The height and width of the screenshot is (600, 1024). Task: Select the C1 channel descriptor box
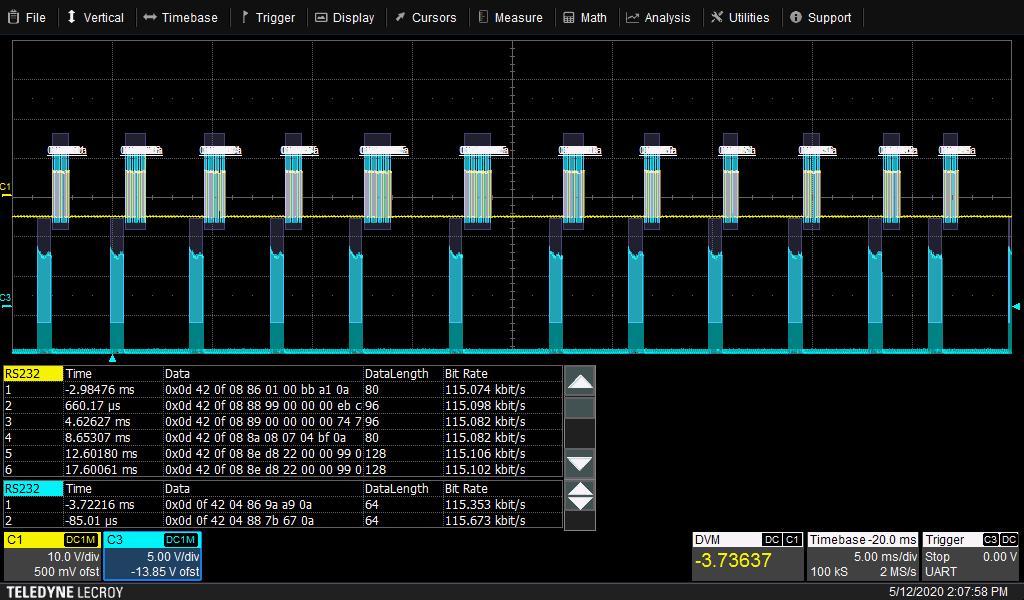[51, 556]
